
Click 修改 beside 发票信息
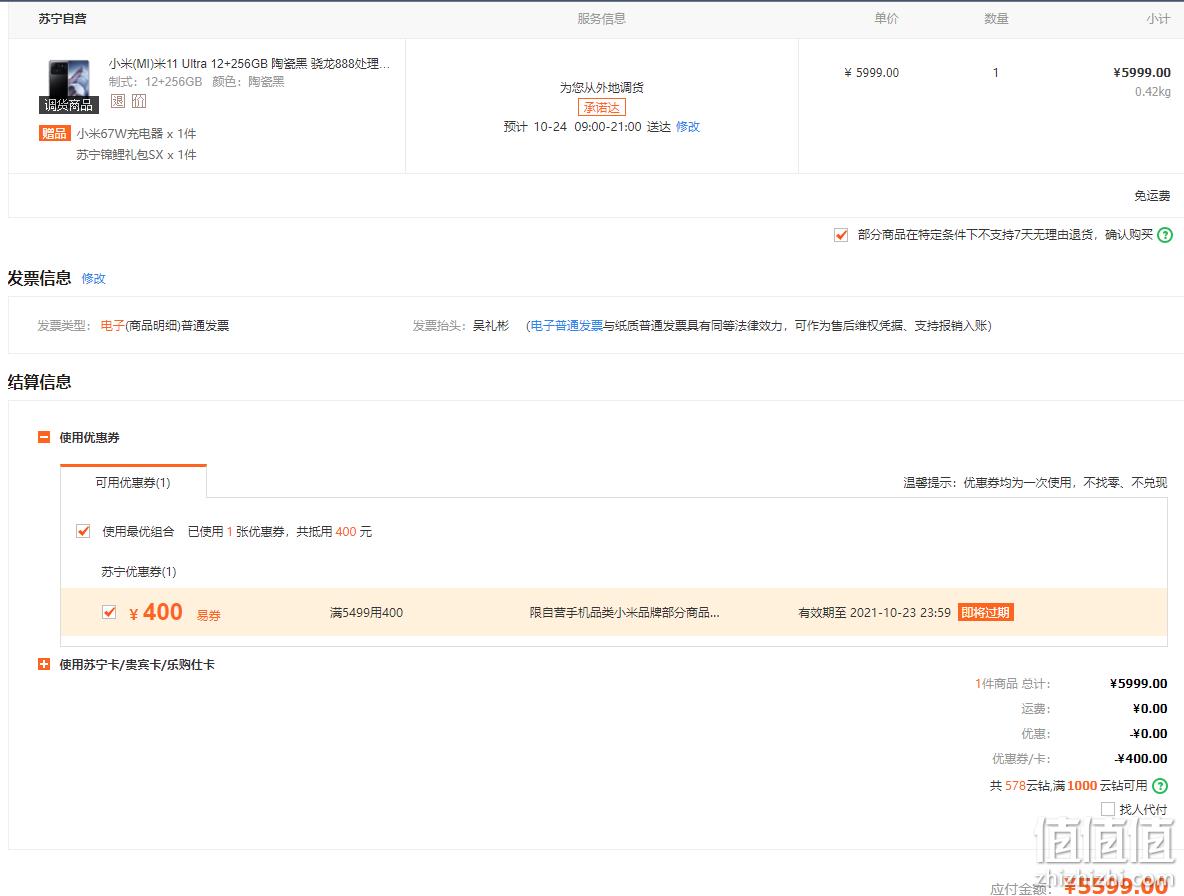(x=94, y=279)
